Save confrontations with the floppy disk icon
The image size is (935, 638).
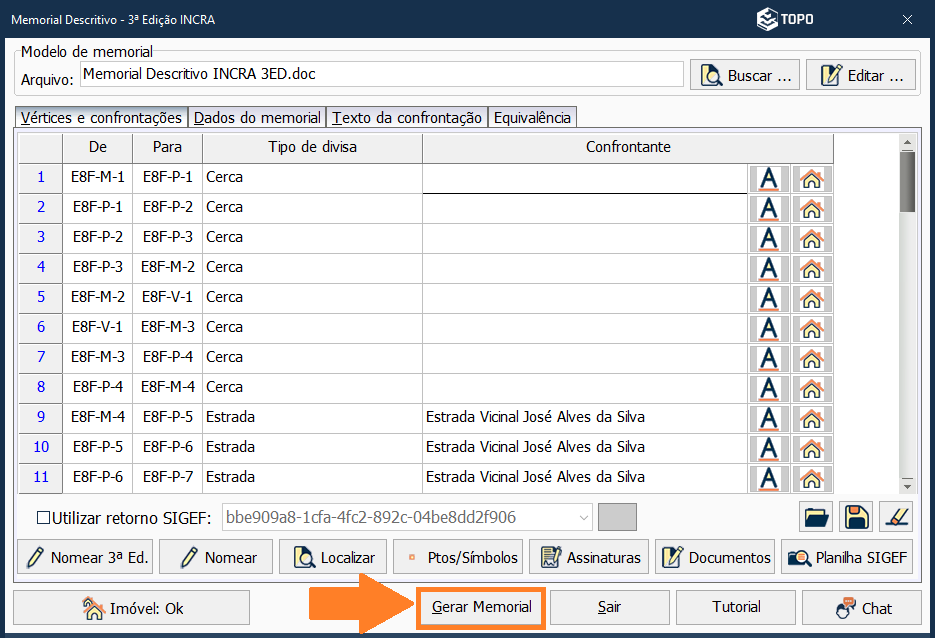click(856, 517)
